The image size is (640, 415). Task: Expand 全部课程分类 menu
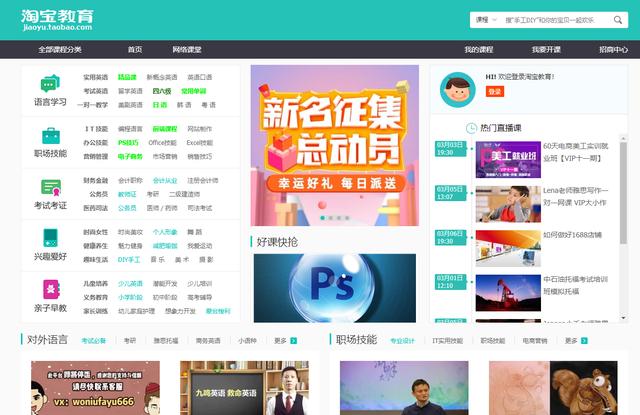tap(60, 49)
